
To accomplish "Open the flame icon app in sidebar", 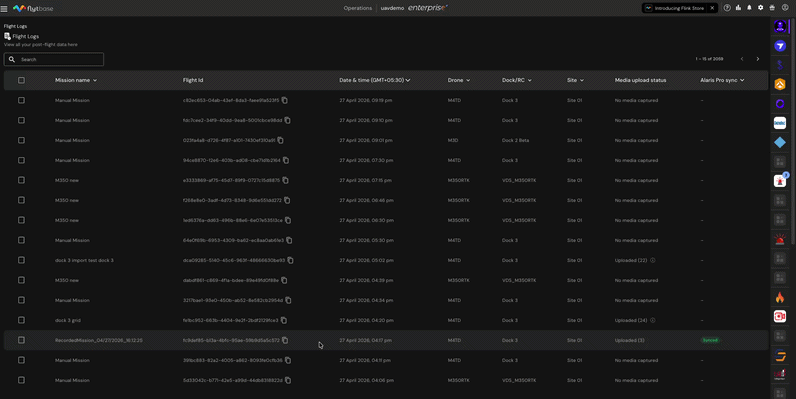I will (x=780, y=297).
